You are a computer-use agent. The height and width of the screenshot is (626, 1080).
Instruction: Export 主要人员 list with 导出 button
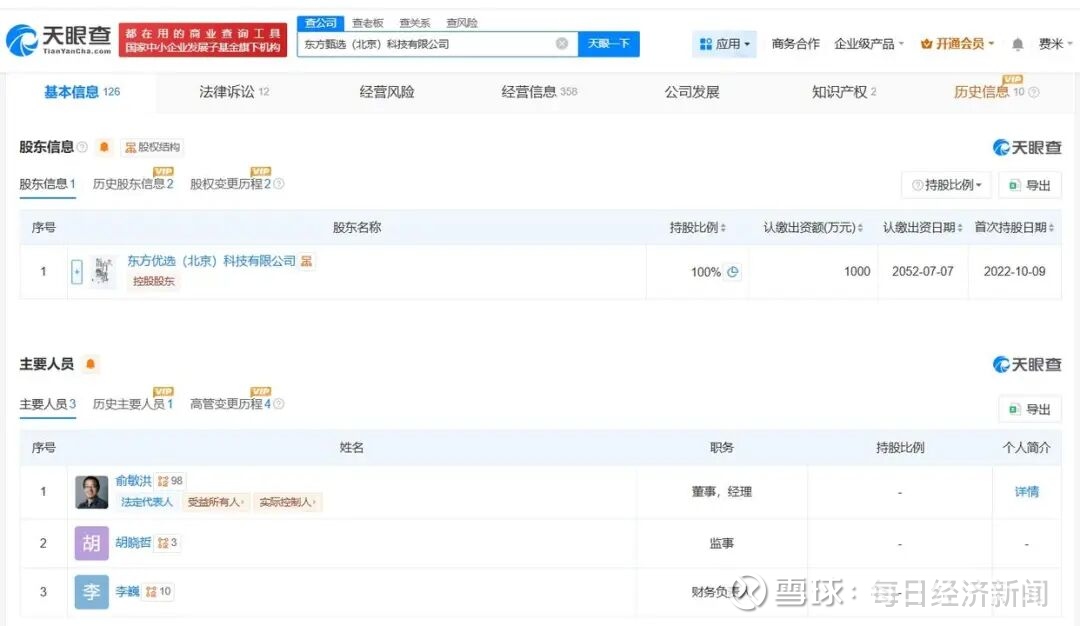1030,408
